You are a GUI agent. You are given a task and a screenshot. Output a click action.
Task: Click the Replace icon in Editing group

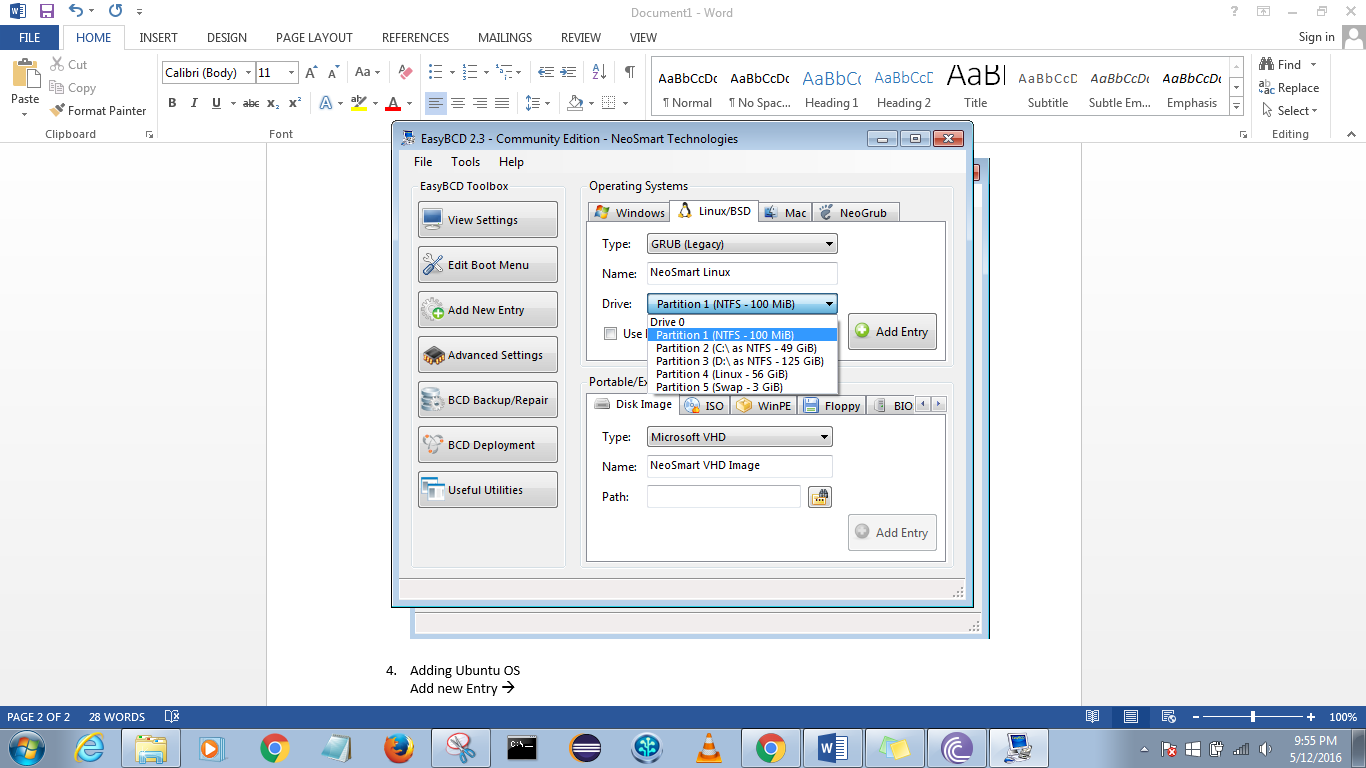[1267, 88]
